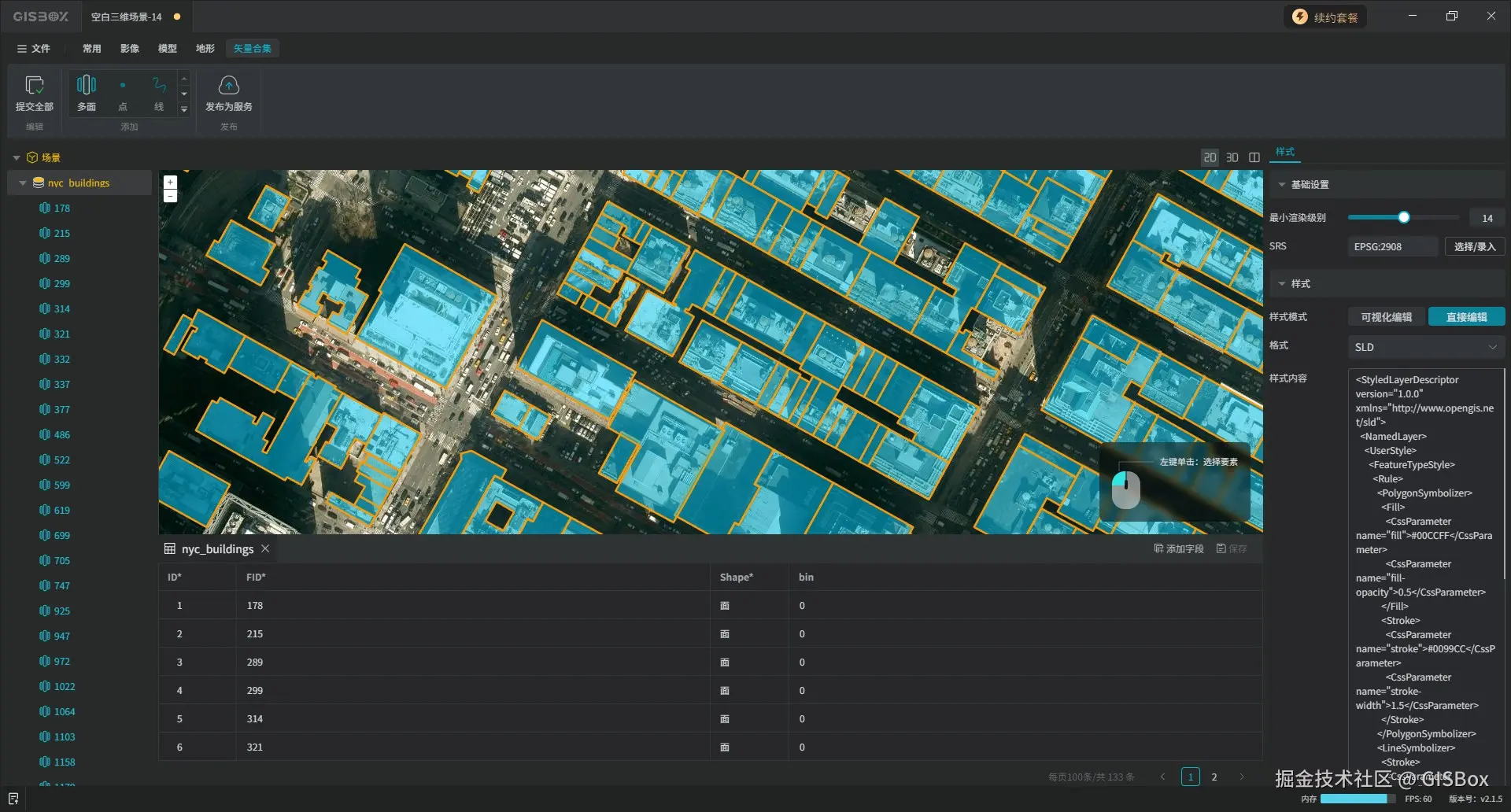Switch to 2D view mode

[x=1210, y=157]
